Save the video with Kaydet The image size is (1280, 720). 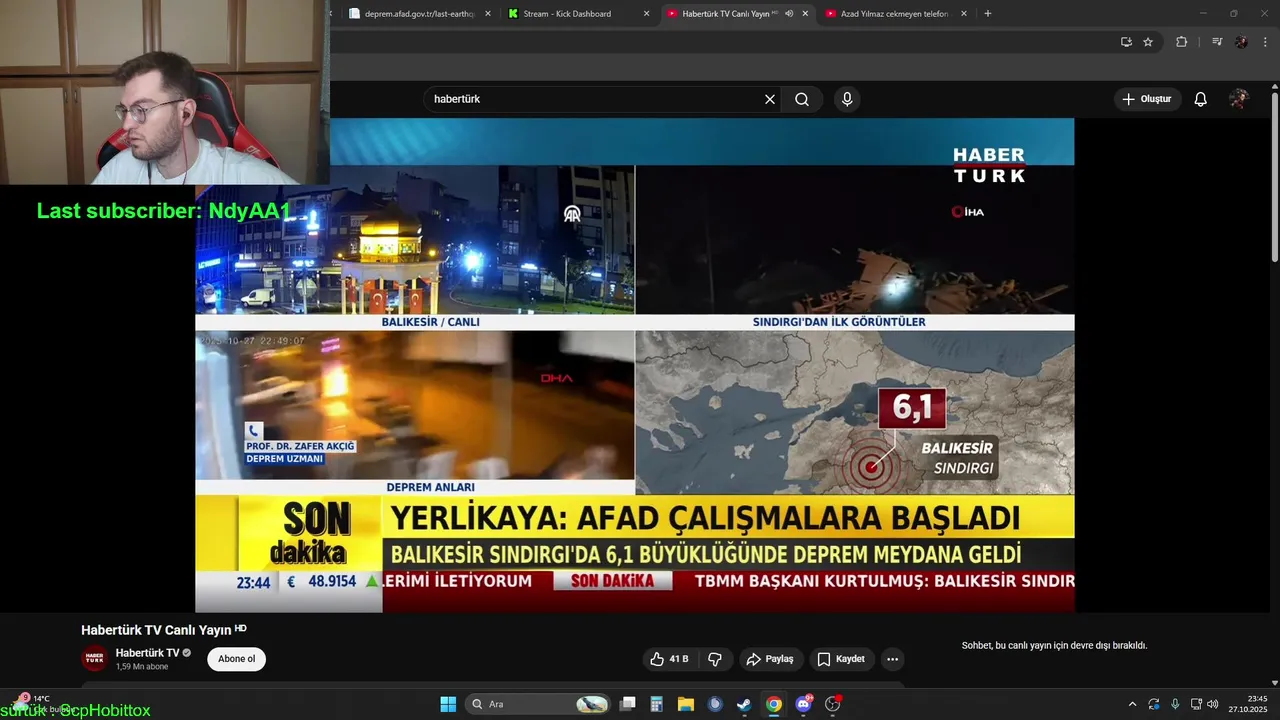[x=840, y=659]
